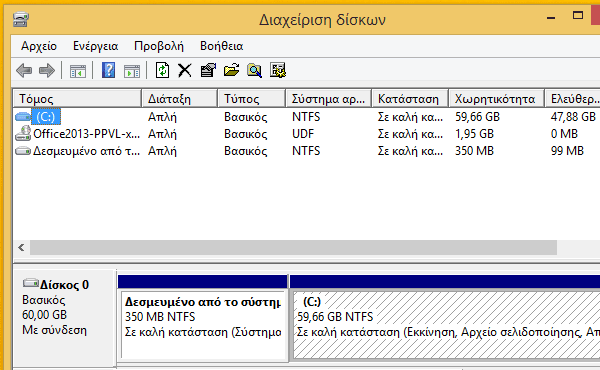Click the 59,66 GB capacity cell
The height and width of the screenshot is (370, 600).
pyautogui.click(x=477, y=117)
